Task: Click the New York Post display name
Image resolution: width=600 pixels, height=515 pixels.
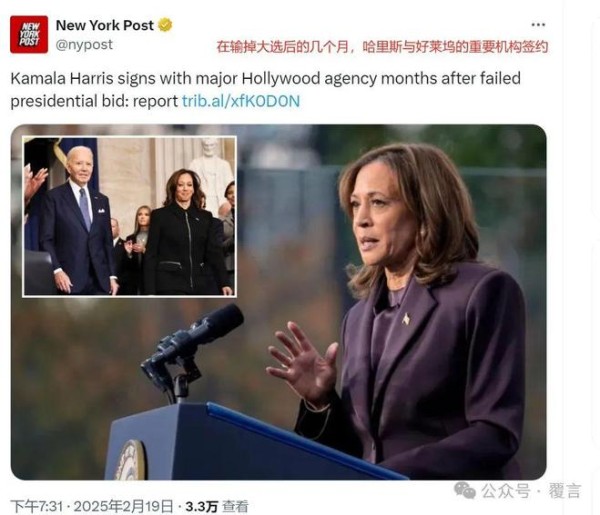Action: coord(105,25)
